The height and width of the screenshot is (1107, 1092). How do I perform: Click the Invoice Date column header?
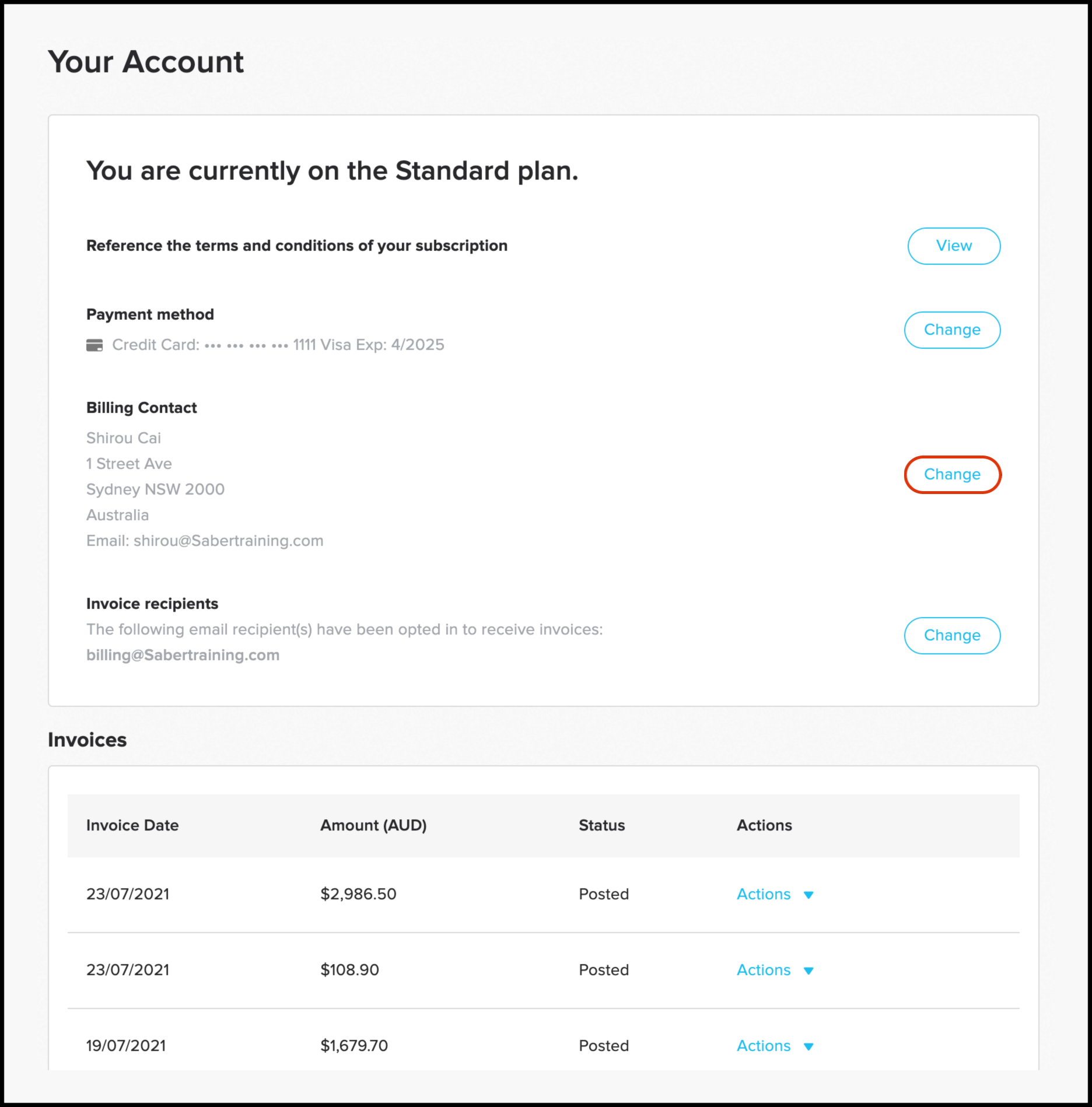click(x=132, y=825)
